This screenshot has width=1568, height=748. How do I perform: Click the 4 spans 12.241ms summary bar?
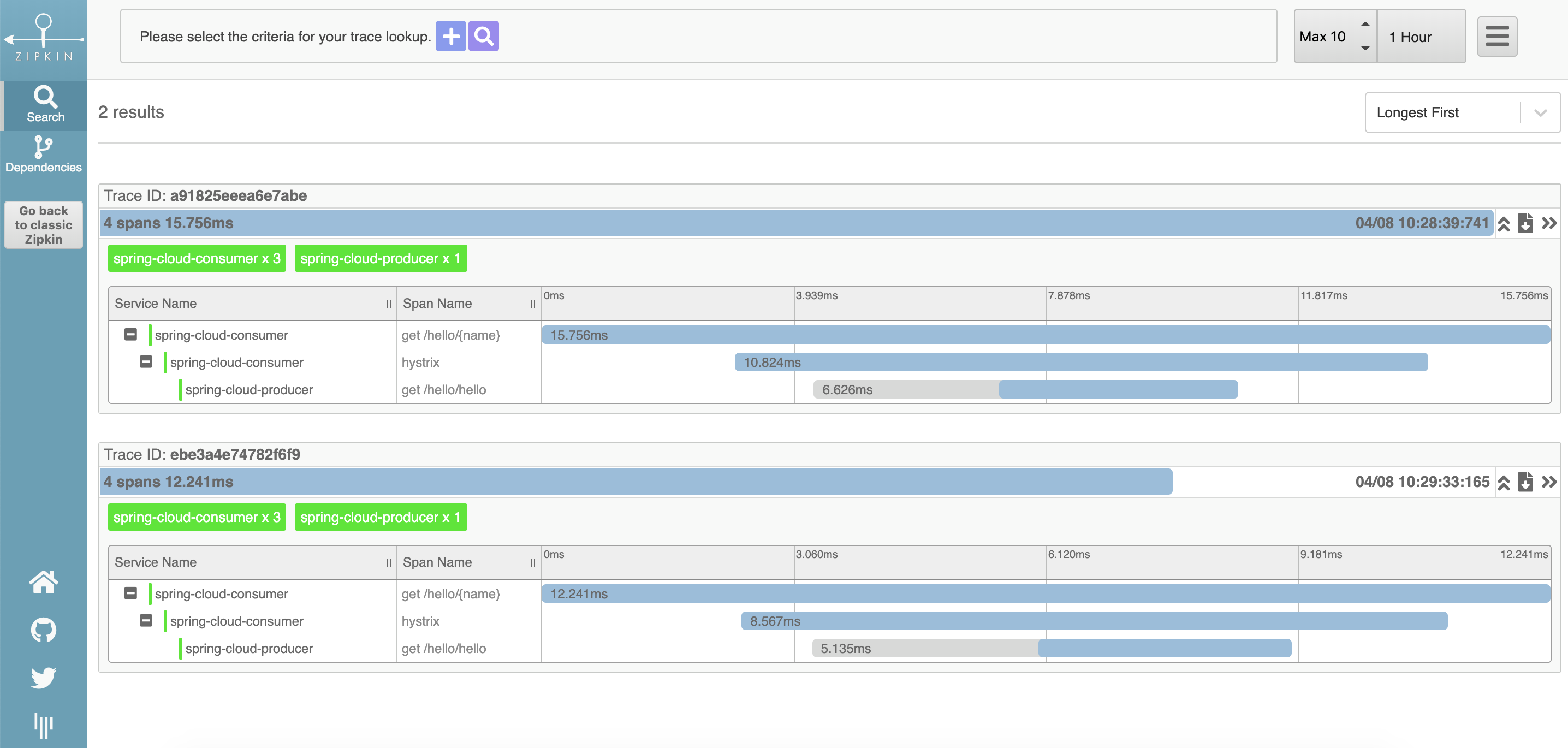[636, 482]
